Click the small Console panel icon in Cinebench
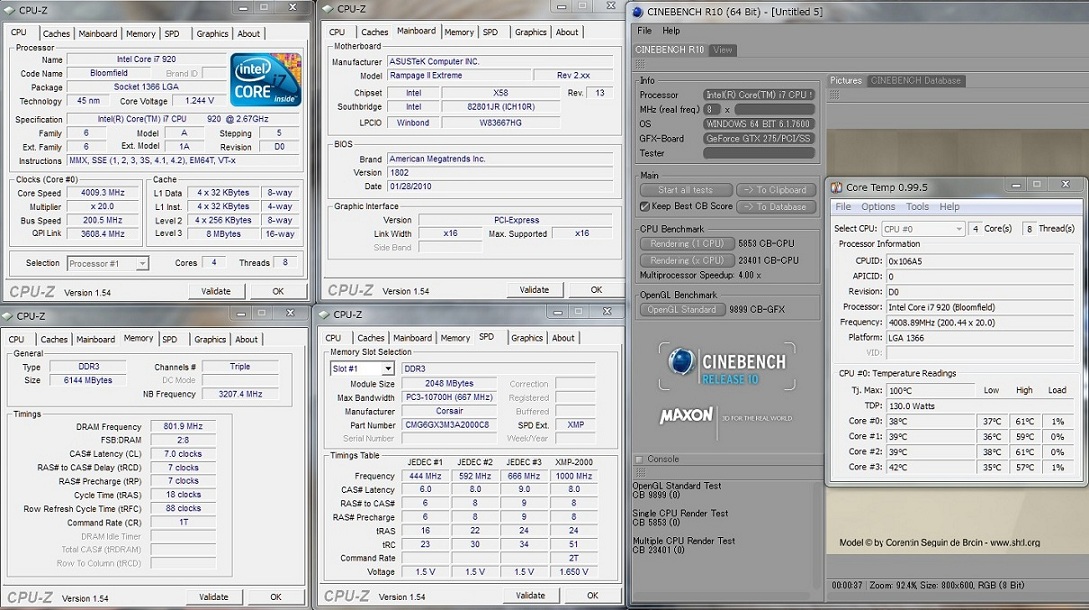The width and height of the screenshot is (1089, 610). [641, 459]
